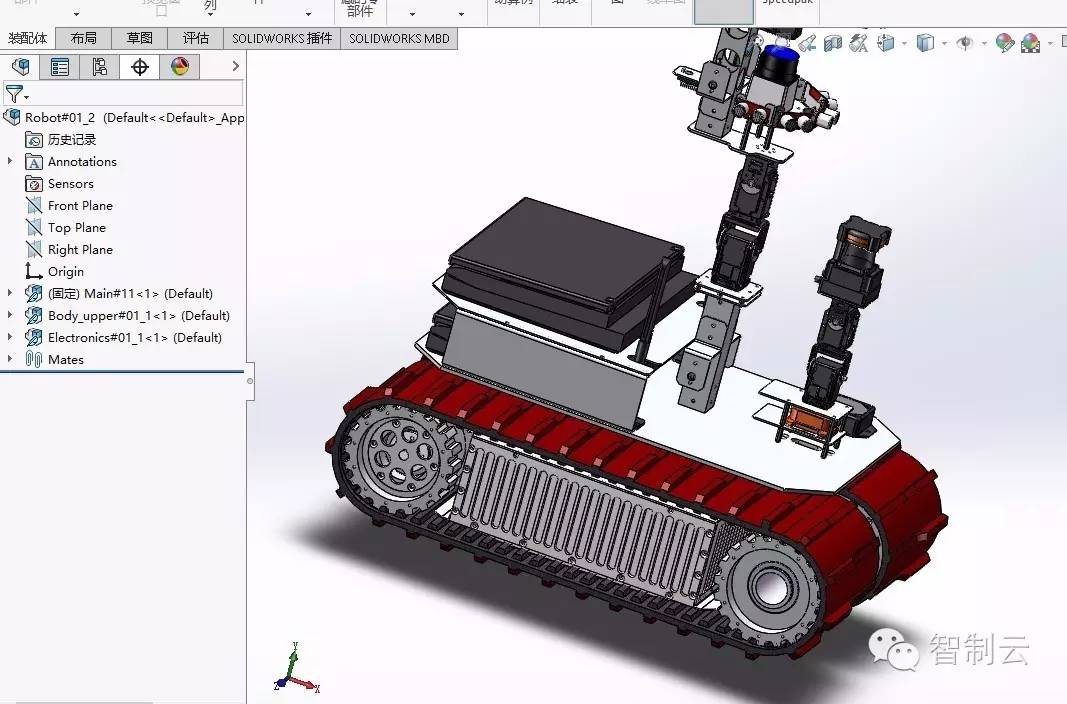This screenshot has width=1067, height=704.
Task: Open the Display Style dropdown arrow
Action: click(x=944, y=44)
